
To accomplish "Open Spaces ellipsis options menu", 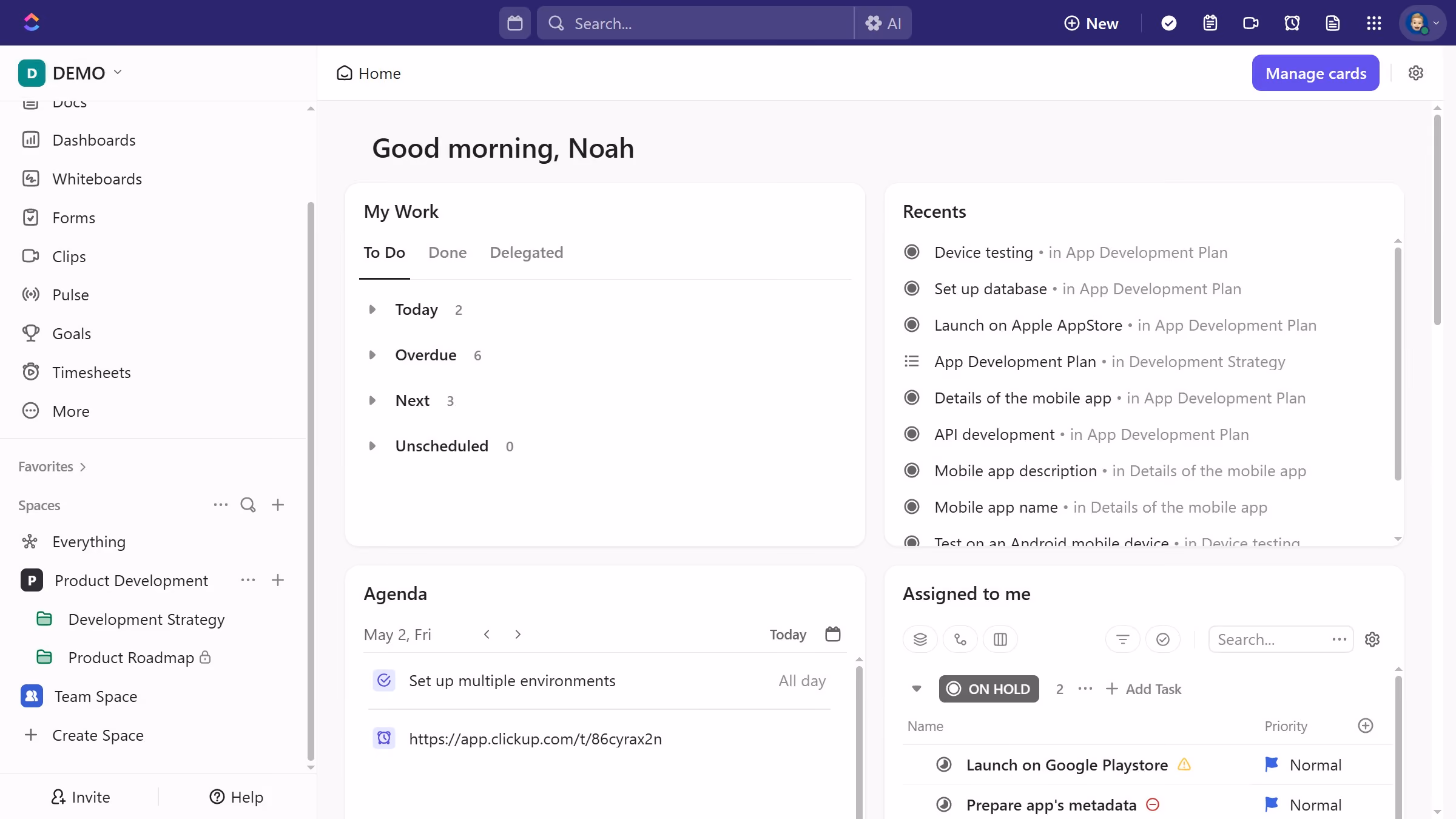I will (220, 505).
